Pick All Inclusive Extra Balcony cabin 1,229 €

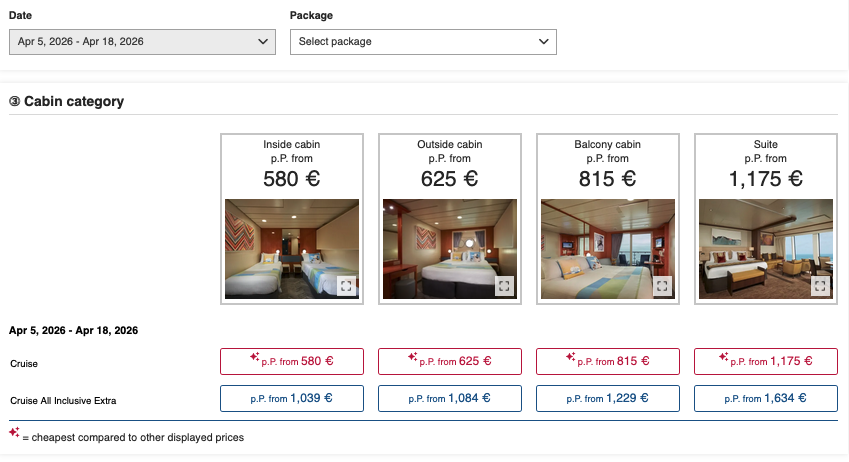pos(608,398)
